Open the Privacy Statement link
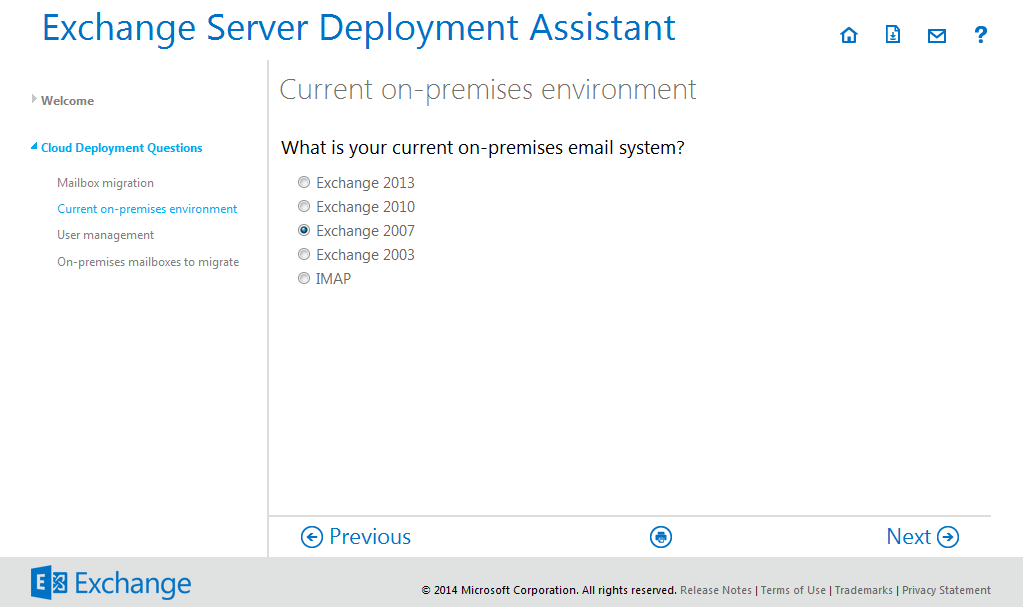Image resolution: width=1023 pixels, height=607 pixels. (x=947, y=590)
